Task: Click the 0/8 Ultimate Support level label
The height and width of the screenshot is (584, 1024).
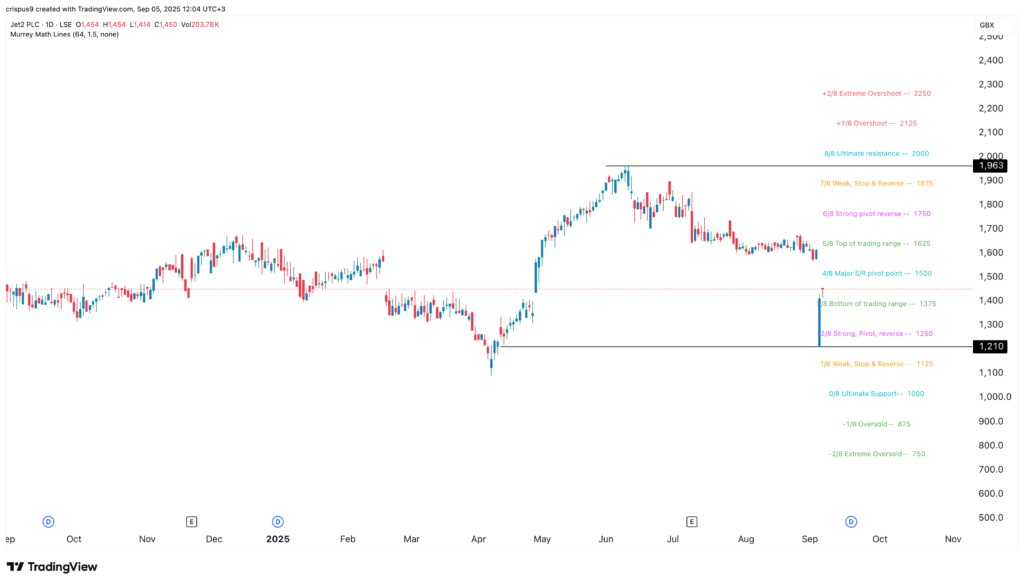Action: (x=876, y=394)
